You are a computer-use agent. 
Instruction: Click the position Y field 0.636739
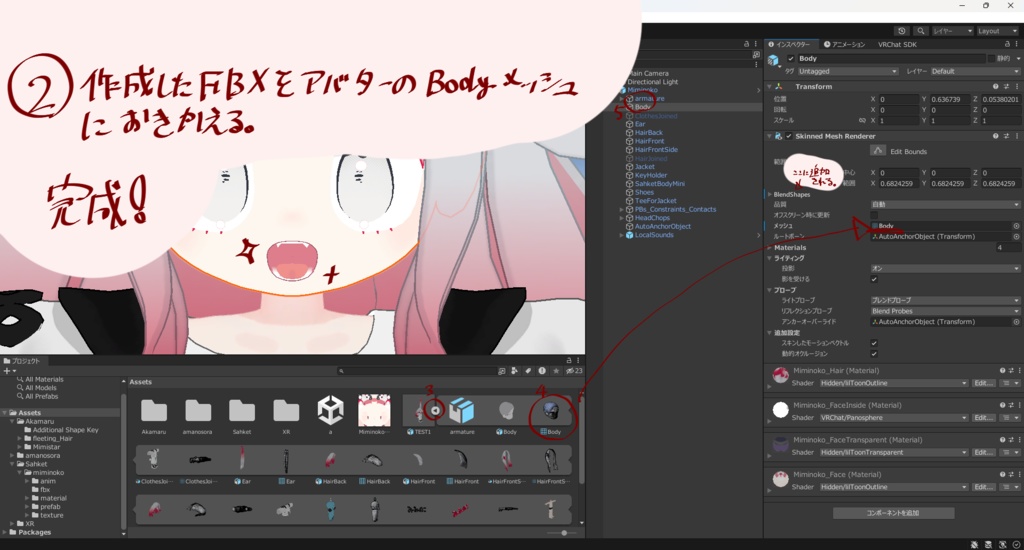[948, 99]
